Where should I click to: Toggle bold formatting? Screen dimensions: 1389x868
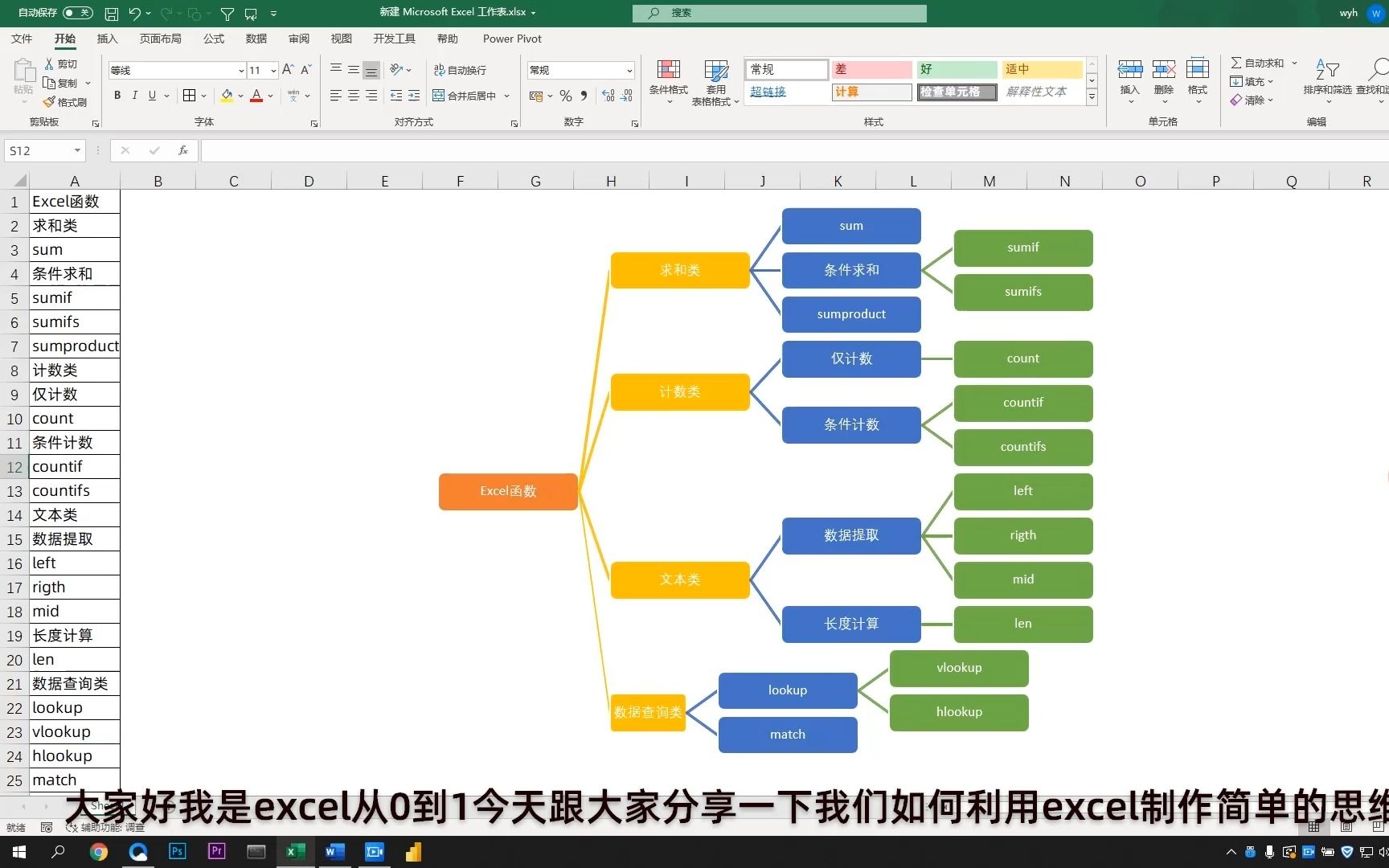tap(117, 96)
